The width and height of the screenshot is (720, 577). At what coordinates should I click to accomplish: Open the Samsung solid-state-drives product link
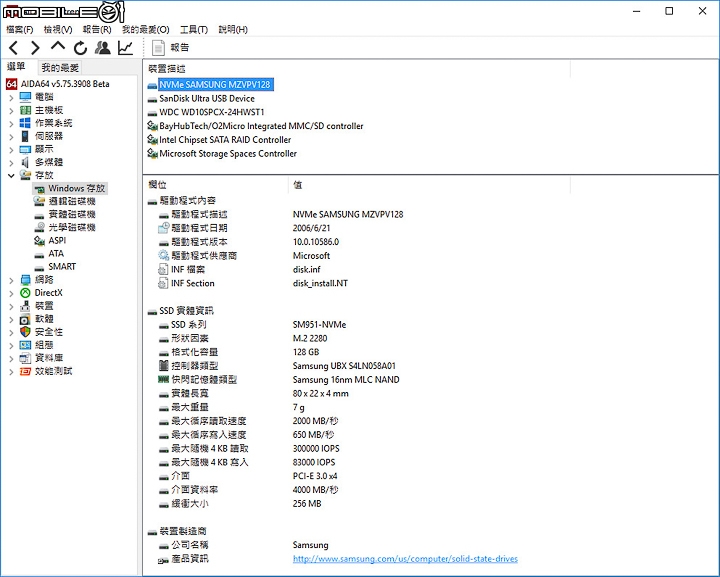pyautogui.click(x=405, y=559)
